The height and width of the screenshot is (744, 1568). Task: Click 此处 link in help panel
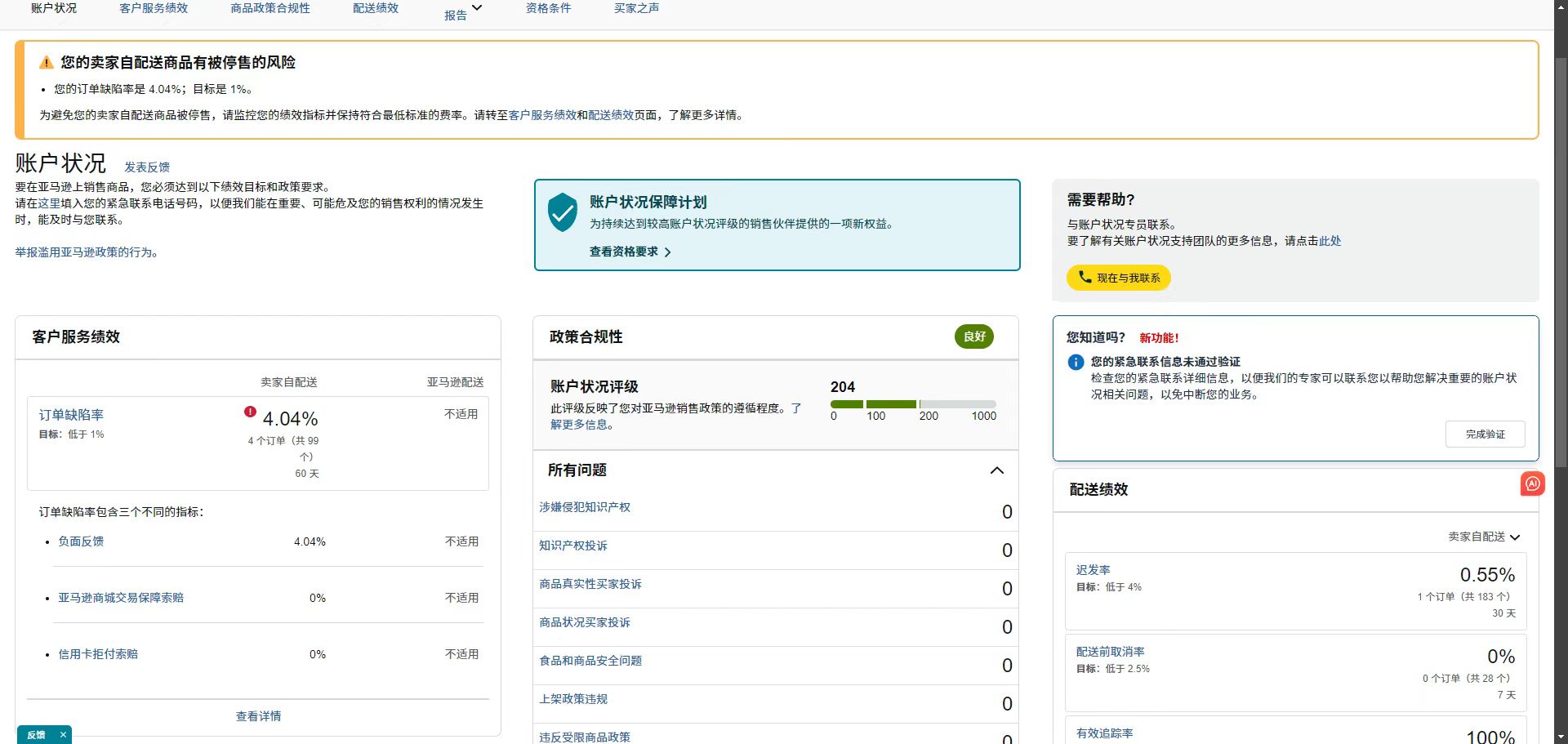pos(1330,241)
